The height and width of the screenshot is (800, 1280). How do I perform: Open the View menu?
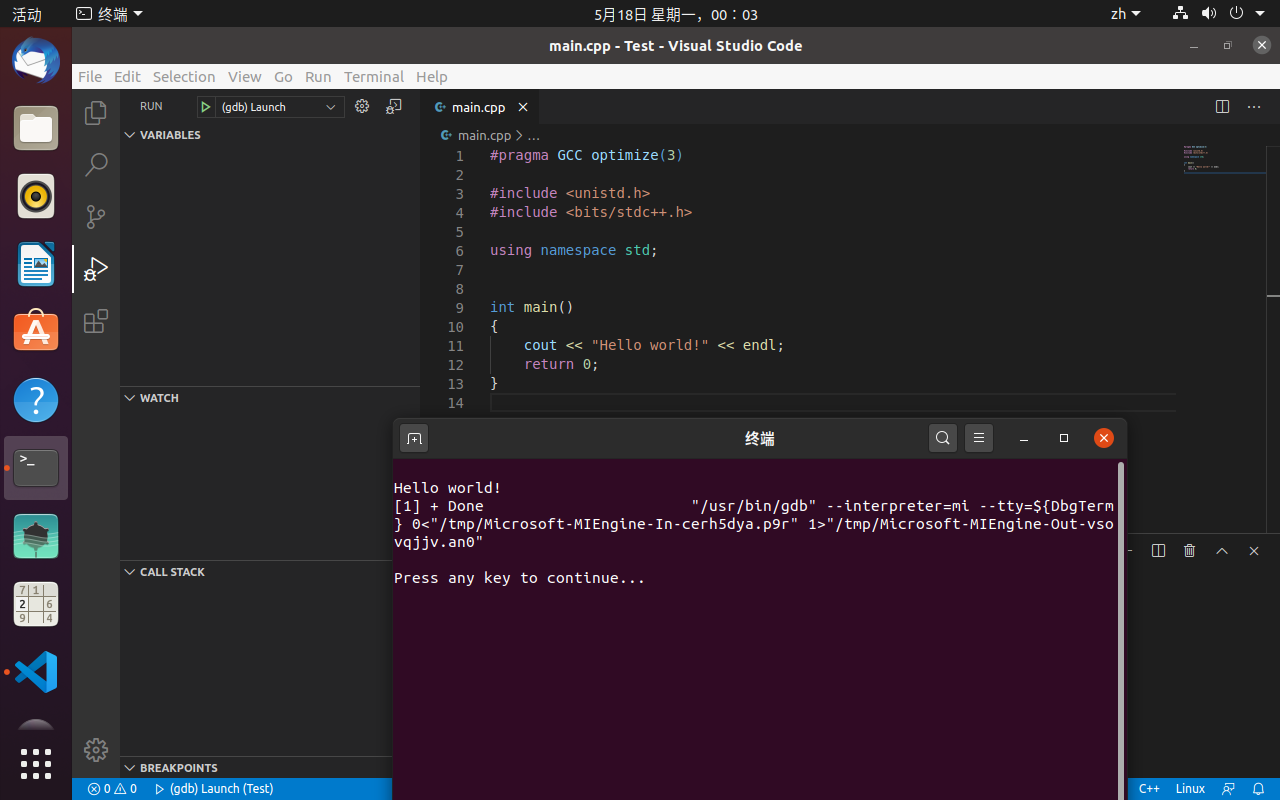pos(244,76)
